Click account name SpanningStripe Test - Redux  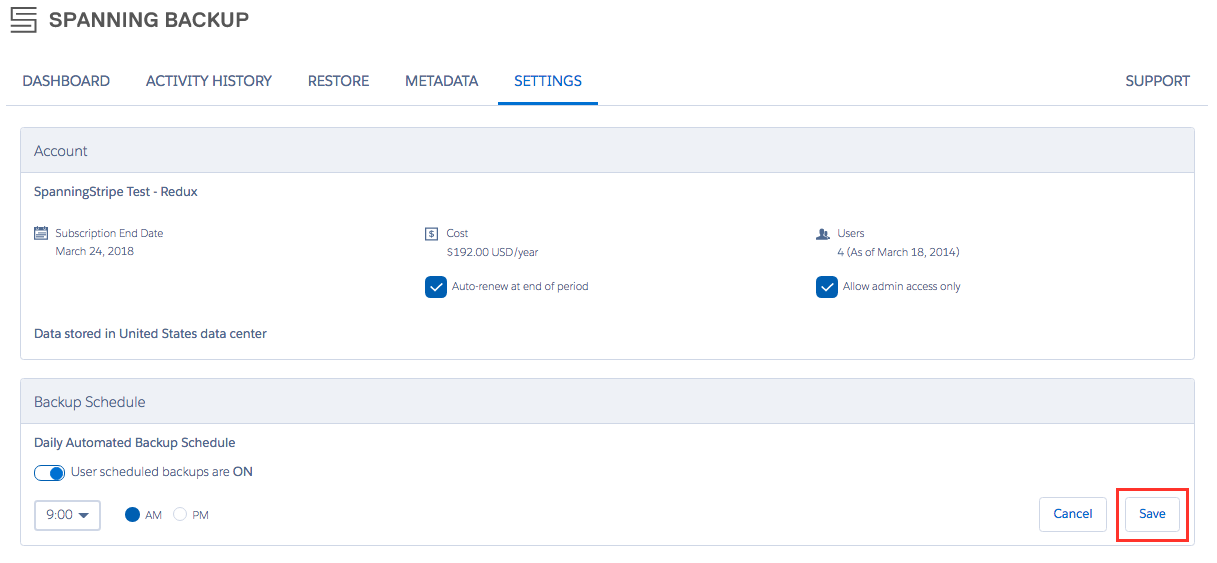pyautogui.click(x=116, y=192)
